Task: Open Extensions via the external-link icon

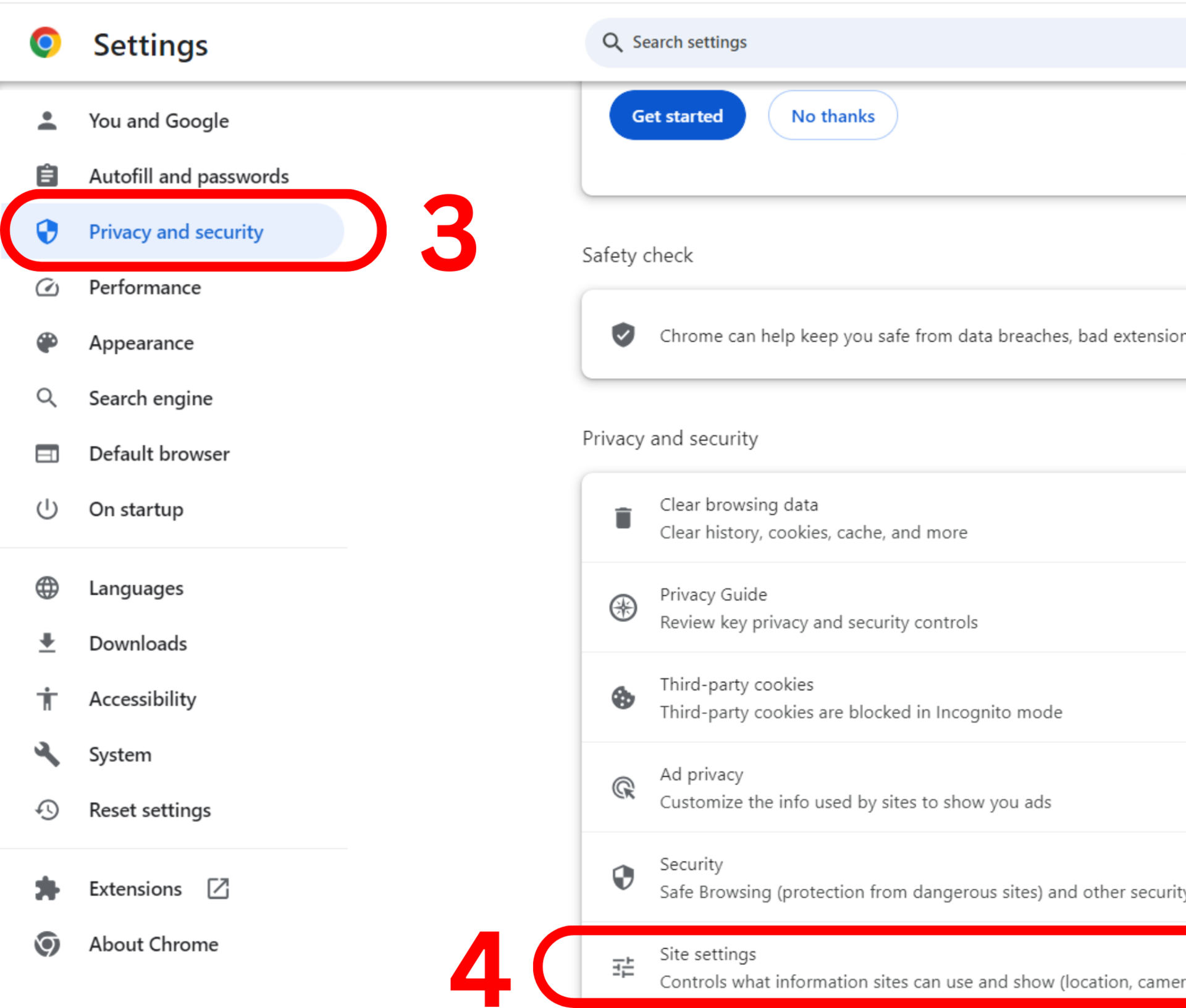Action: [217, 888]
